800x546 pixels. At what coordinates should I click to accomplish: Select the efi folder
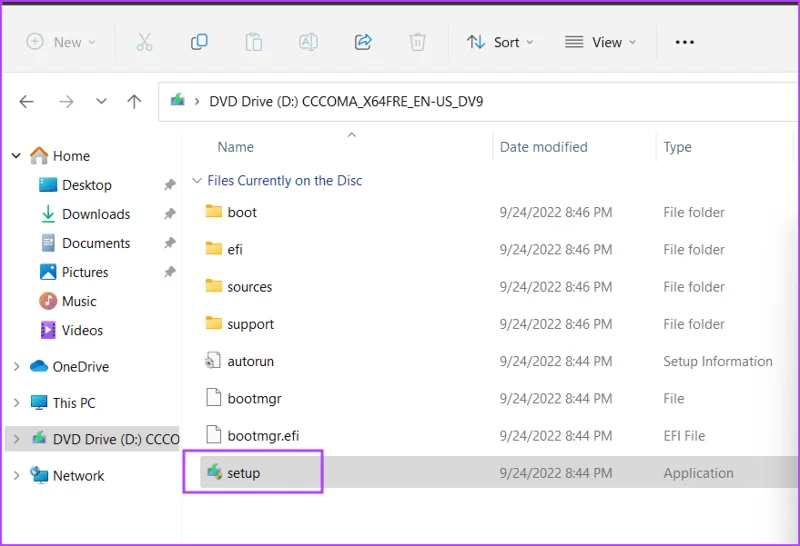click(235, 250)
